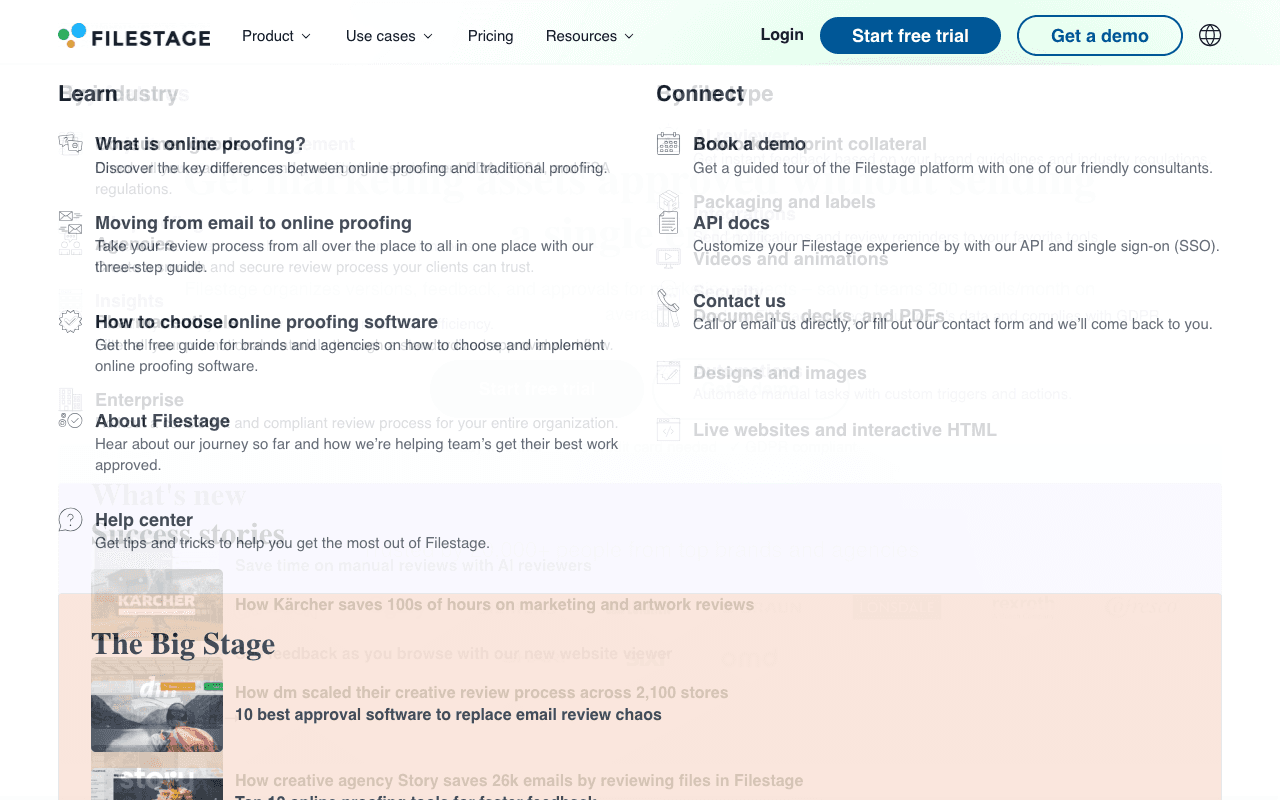Click 'Customize your Filestage experience' description

(x=956, y=246)
